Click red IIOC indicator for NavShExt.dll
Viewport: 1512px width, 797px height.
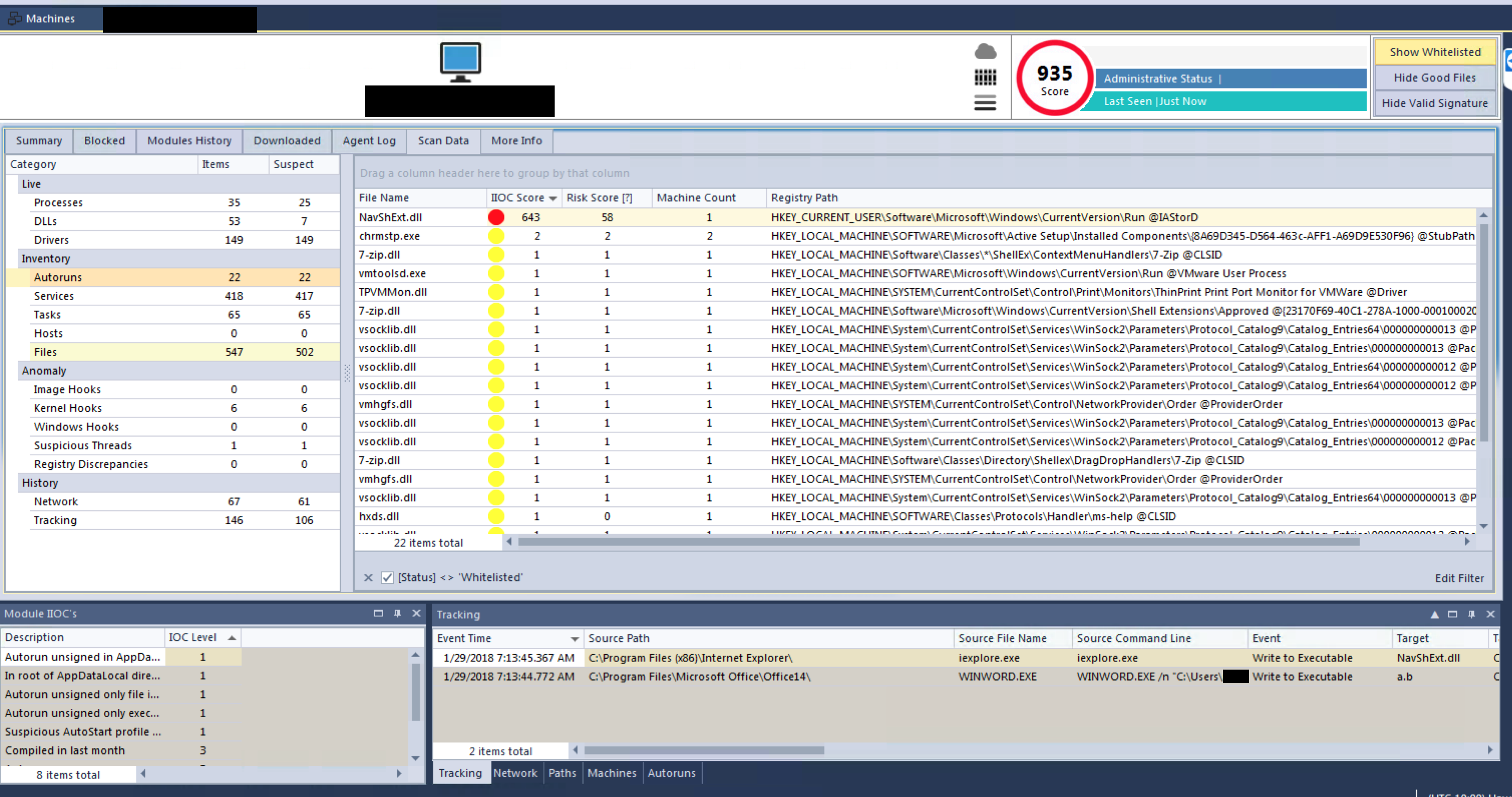(496, 217)
